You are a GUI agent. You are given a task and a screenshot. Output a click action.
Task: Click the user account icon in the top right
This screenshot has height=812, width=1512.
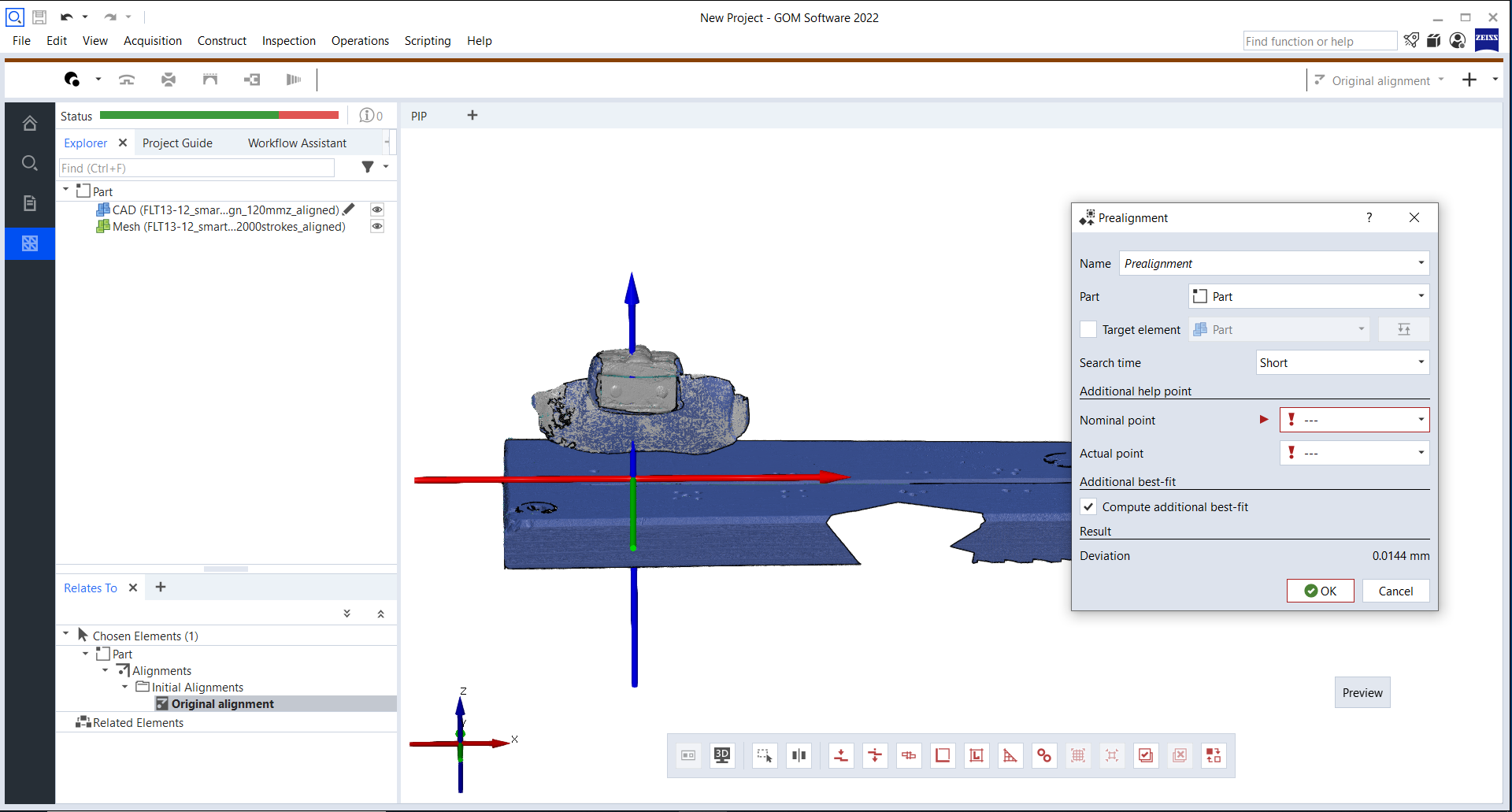pyautogui.click(x=1458, y=40)
